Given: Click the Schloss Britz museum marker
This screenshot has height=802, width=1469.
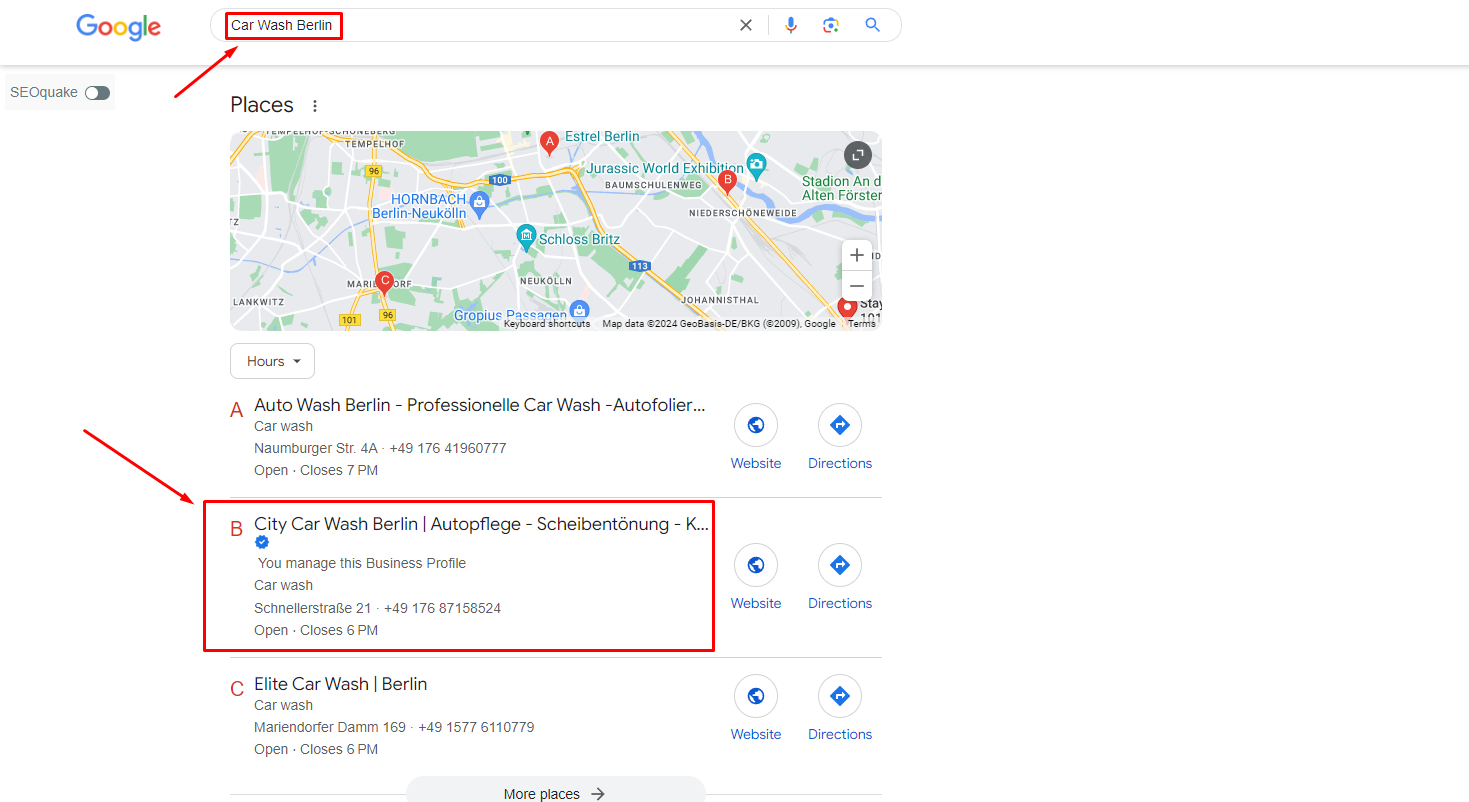Looking at the screenshot, I should tap(526, 237).
